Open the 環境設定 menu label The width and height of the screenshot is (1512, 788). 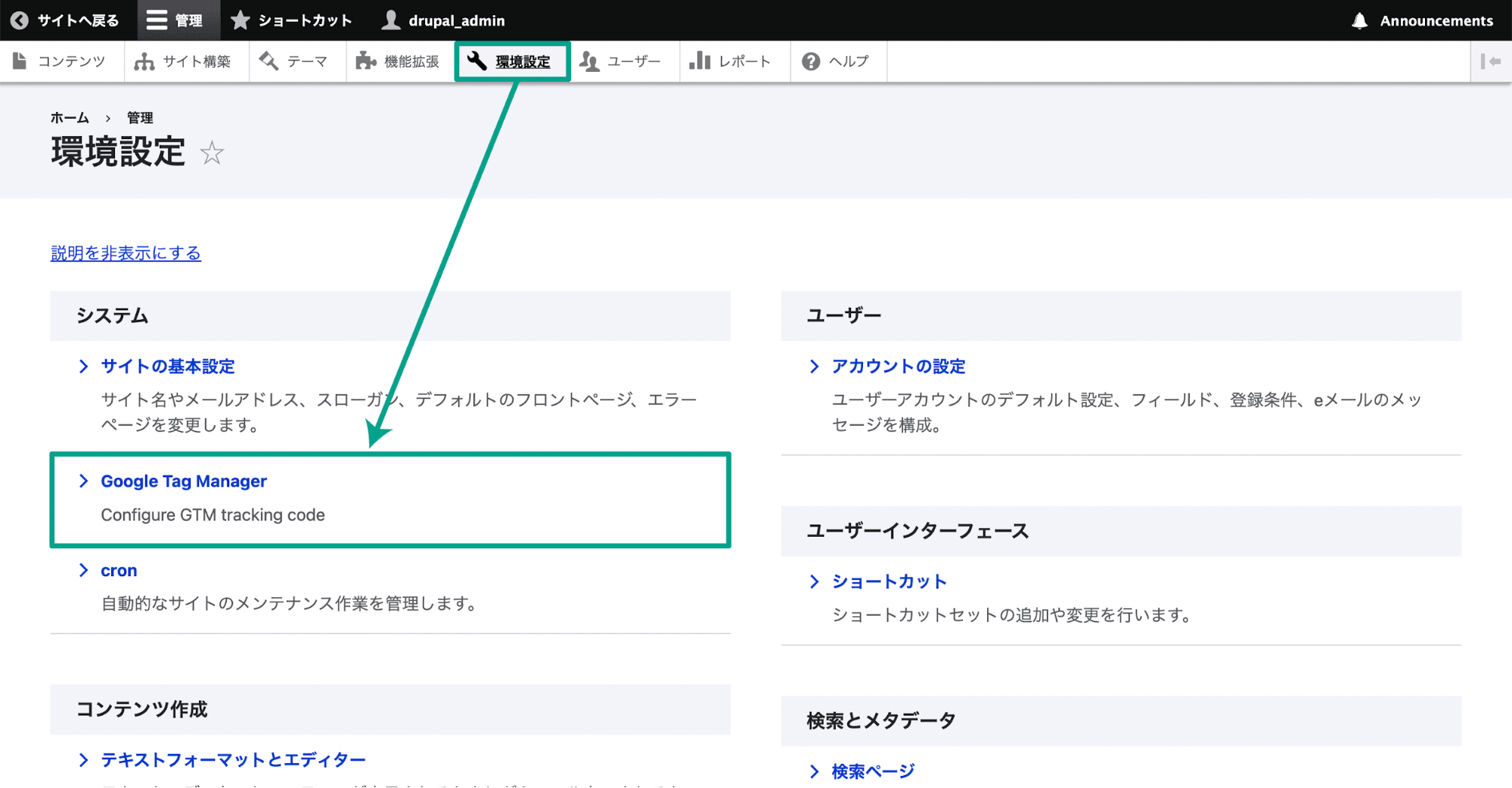523,62
